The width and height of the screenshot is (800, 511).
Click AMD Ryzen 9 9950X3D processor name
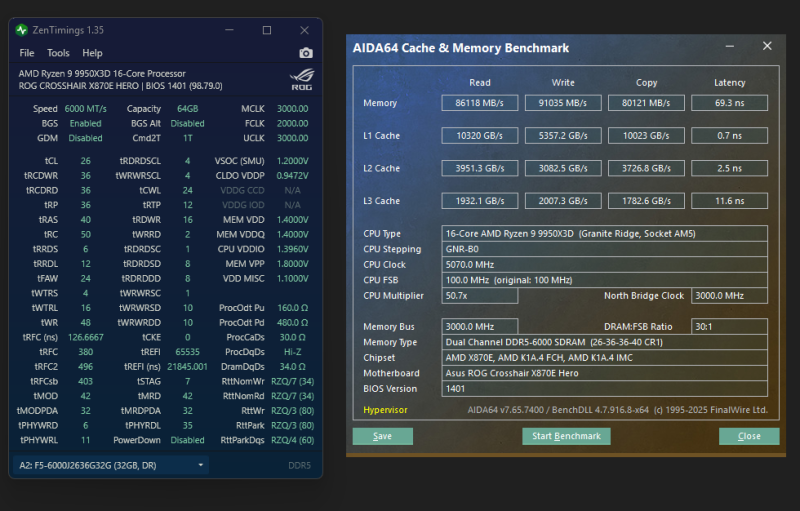[x=102, y=73]
